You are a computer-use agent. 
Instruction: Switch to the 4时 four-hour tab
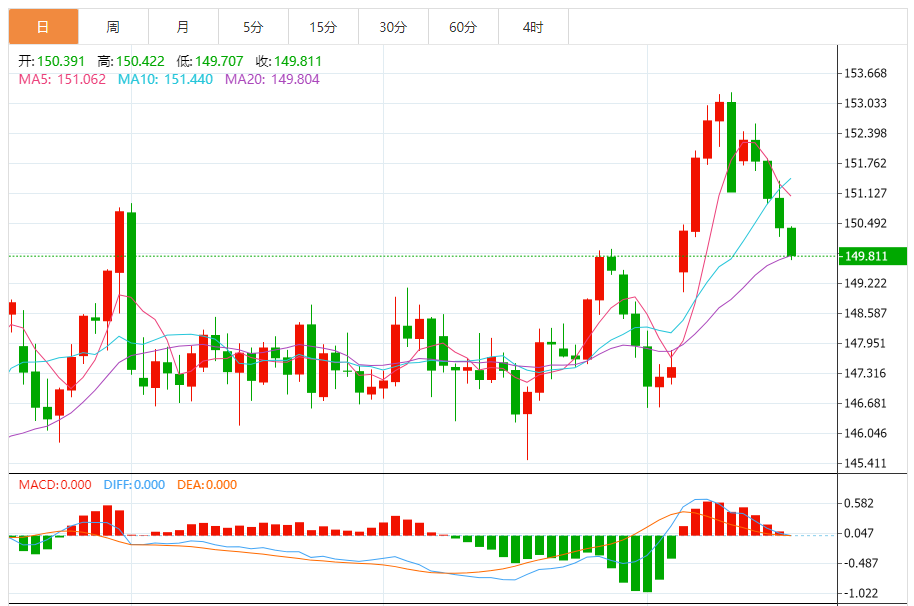(533, 27)
